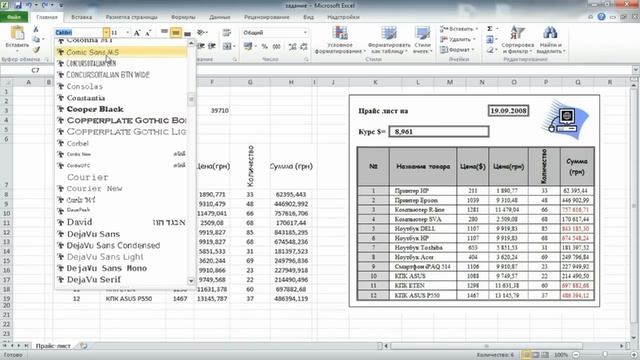Viewport: 640px width, 360px height.
Task: Switch to the Review (Рецензирование) tab
Action: tap(267, 17)
